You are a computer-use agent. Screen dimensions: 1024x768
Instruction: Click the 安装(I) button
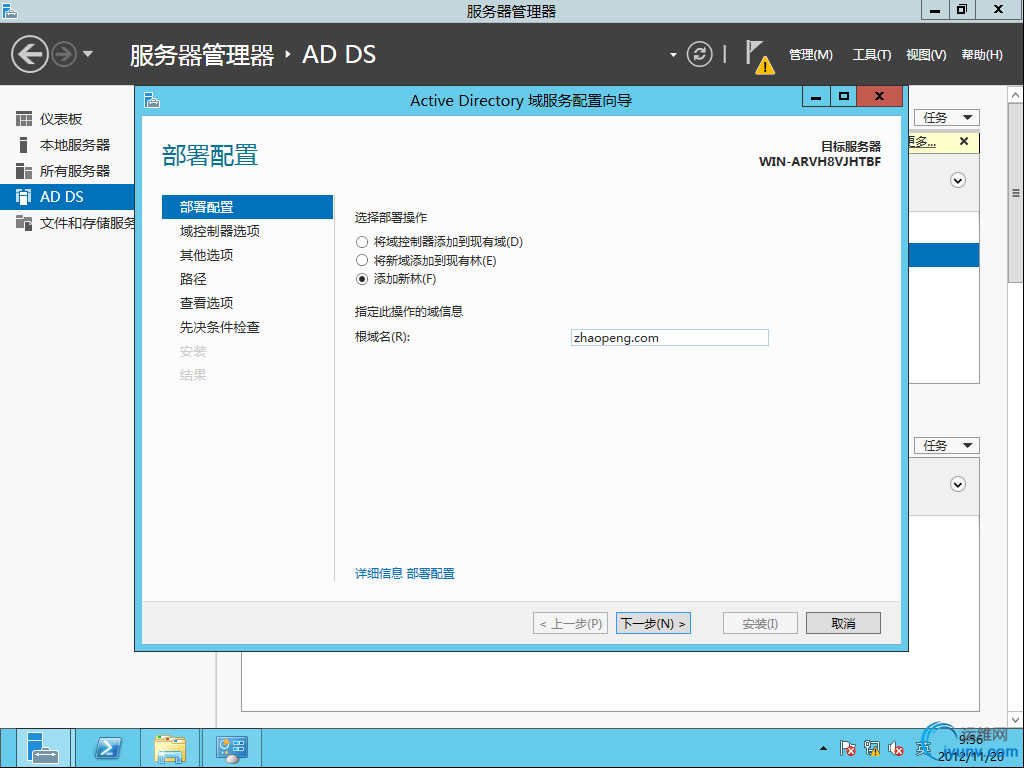tap(760, 624)
